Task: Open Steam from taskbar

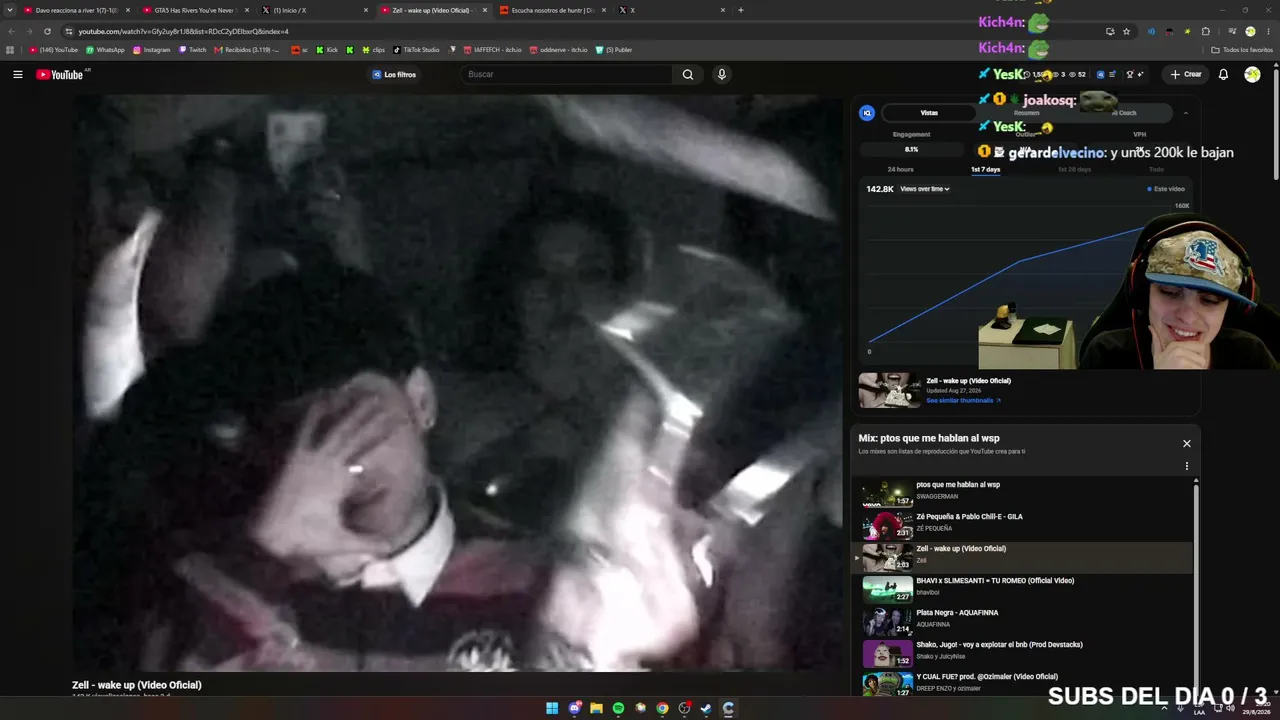Action: tap(706, 708)
